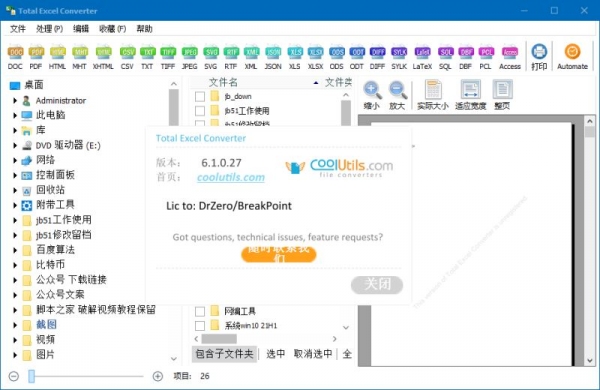This screenshot has width=600, height=390.
Task: Click the printer icon (打印)
Action: (539, 57)
